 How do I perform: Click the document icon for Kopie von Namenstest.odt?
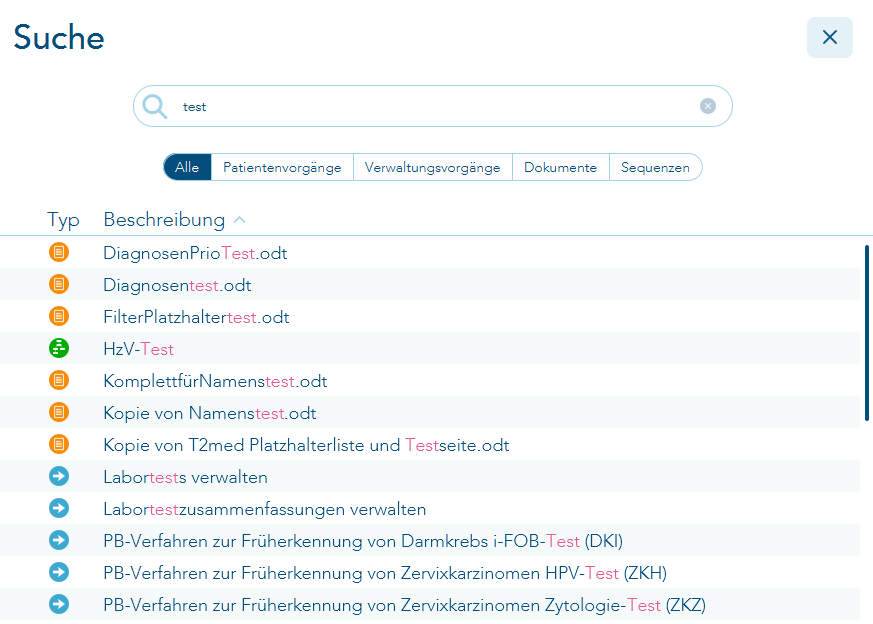coord(59,412)
